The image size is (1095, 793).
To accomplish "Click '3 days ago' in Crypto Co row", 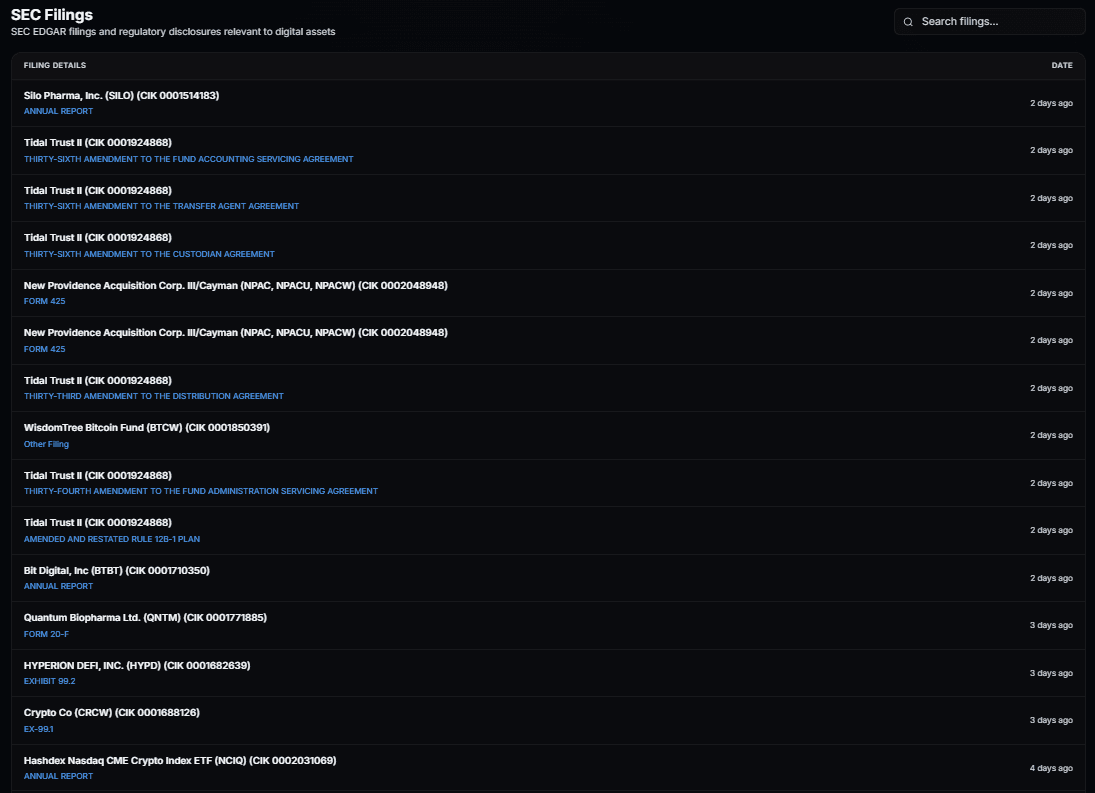I will pyautogui.click(x=1051, y=720).
